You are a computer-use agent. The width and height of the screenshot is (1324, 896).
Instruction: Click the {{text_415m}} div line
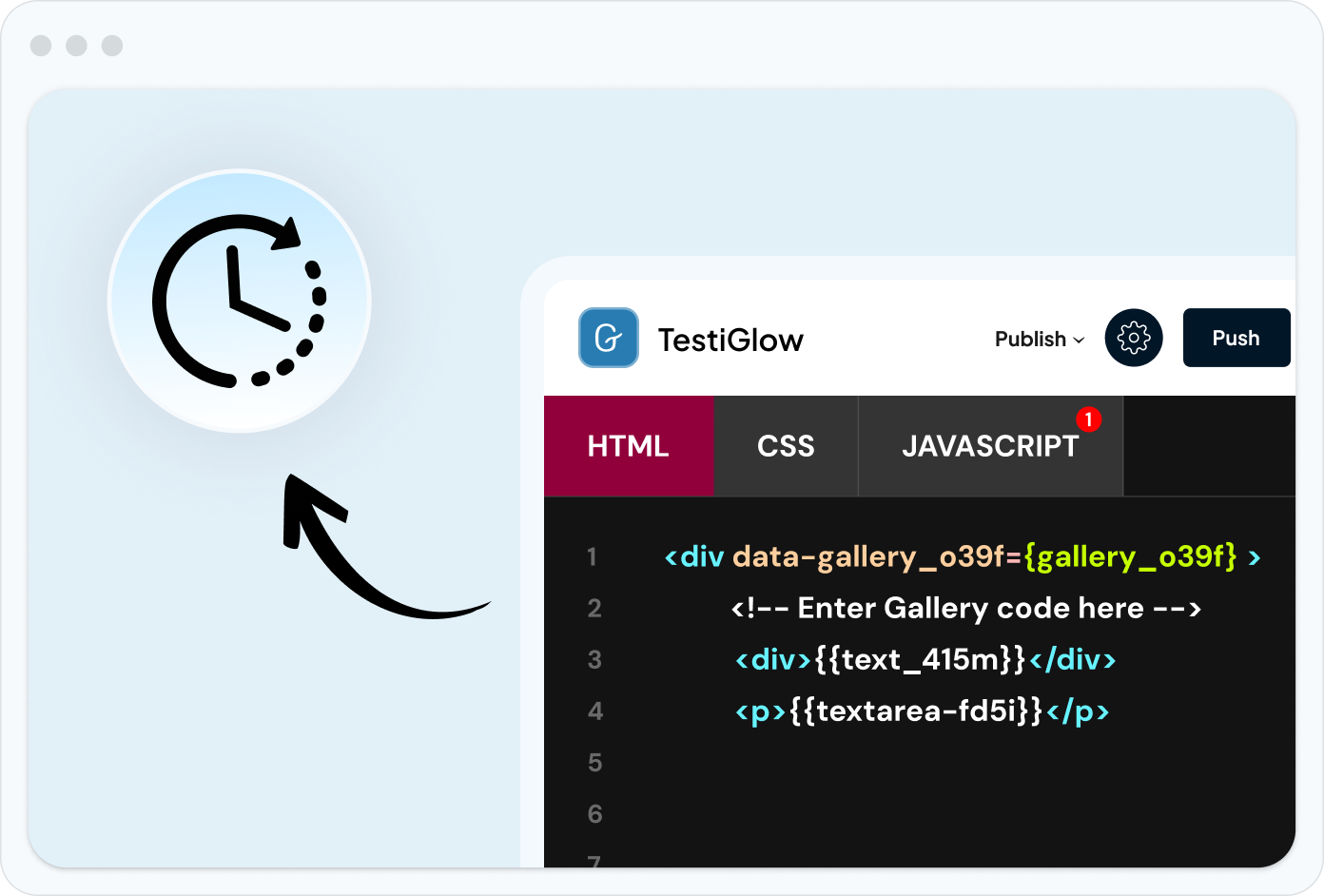point(925,659)
